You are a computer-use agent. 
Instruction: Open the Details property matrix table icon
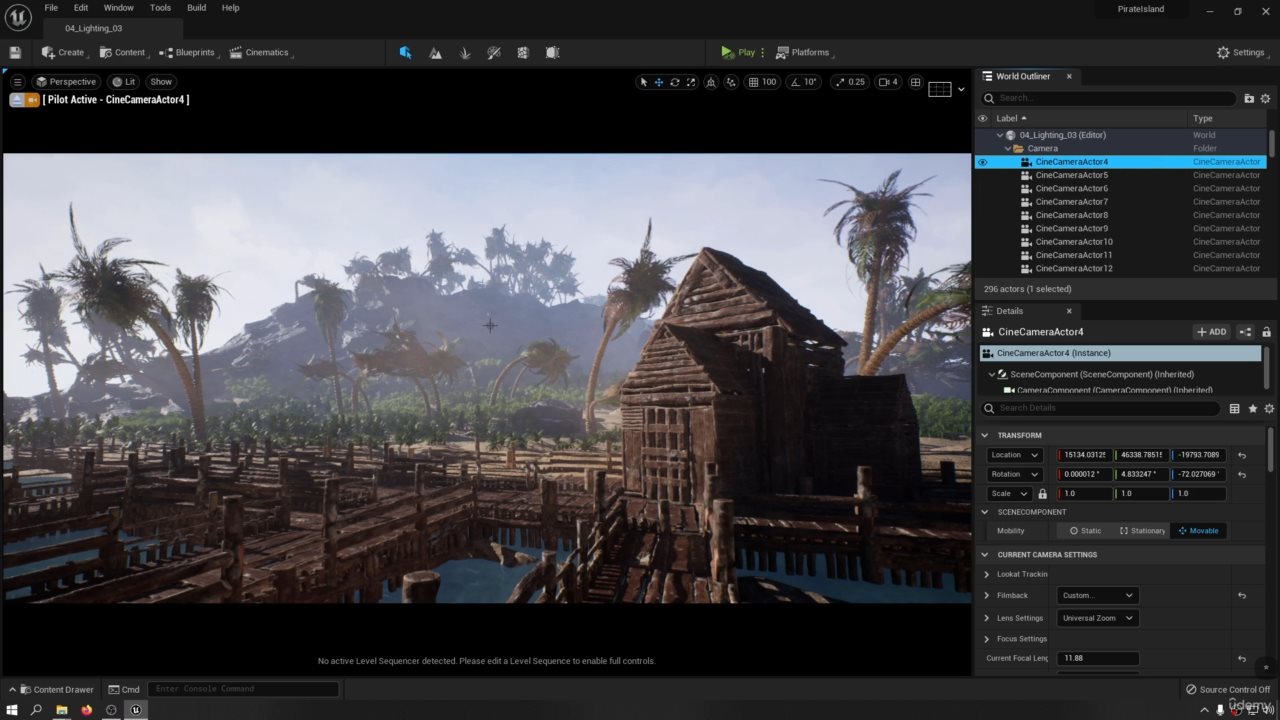(1235, 408)
